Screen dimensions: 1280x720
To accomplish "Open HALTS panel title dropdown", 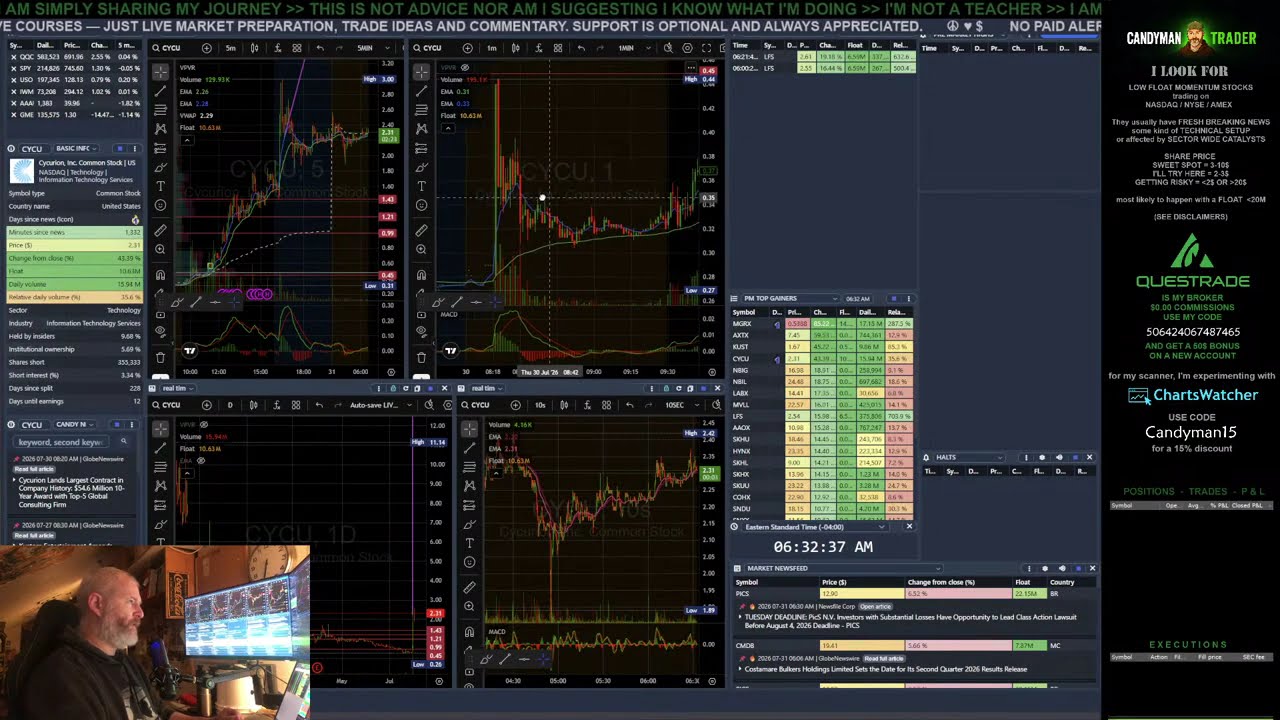I will [x=970, y=457].
